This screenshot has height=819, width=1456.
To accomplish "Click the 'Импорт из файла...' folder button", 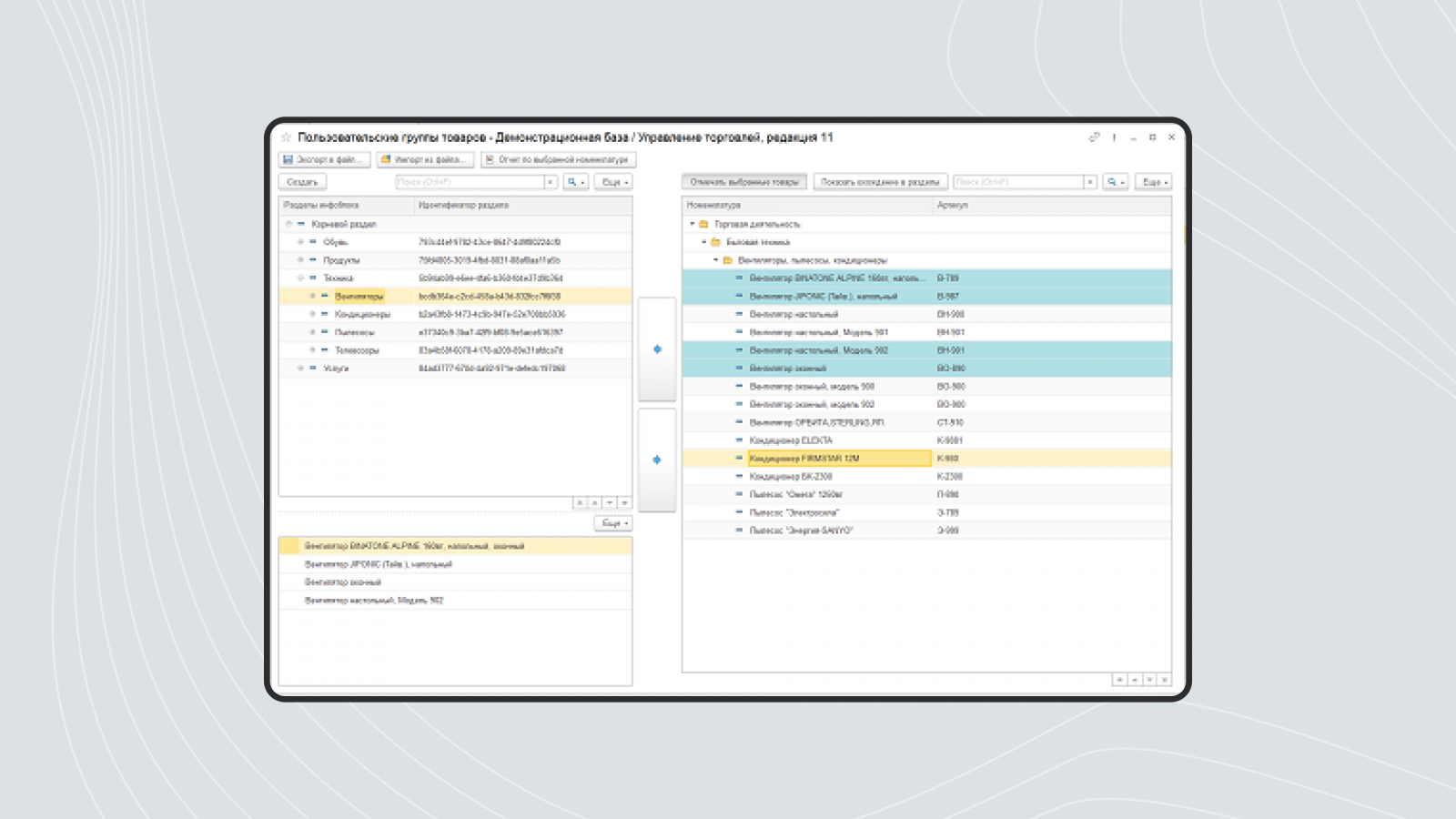I will [x=426, y=159].
